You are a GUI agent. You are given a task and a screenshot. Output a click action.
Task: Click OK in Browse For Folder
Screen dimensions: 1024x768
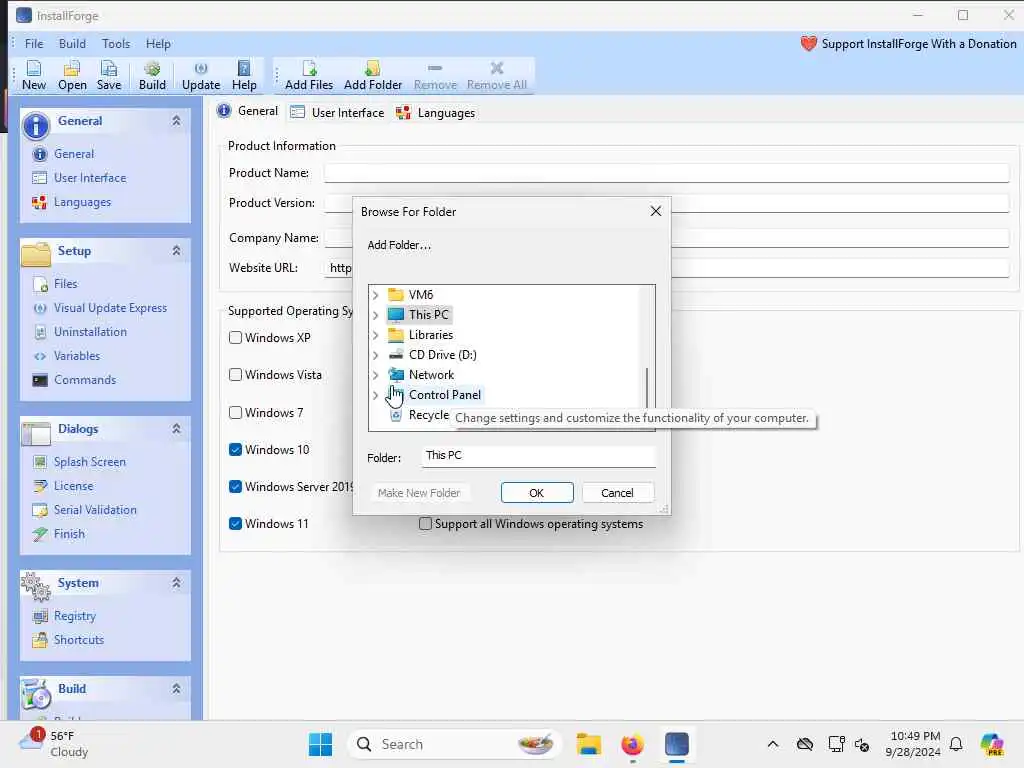click(x=537, y=493)
